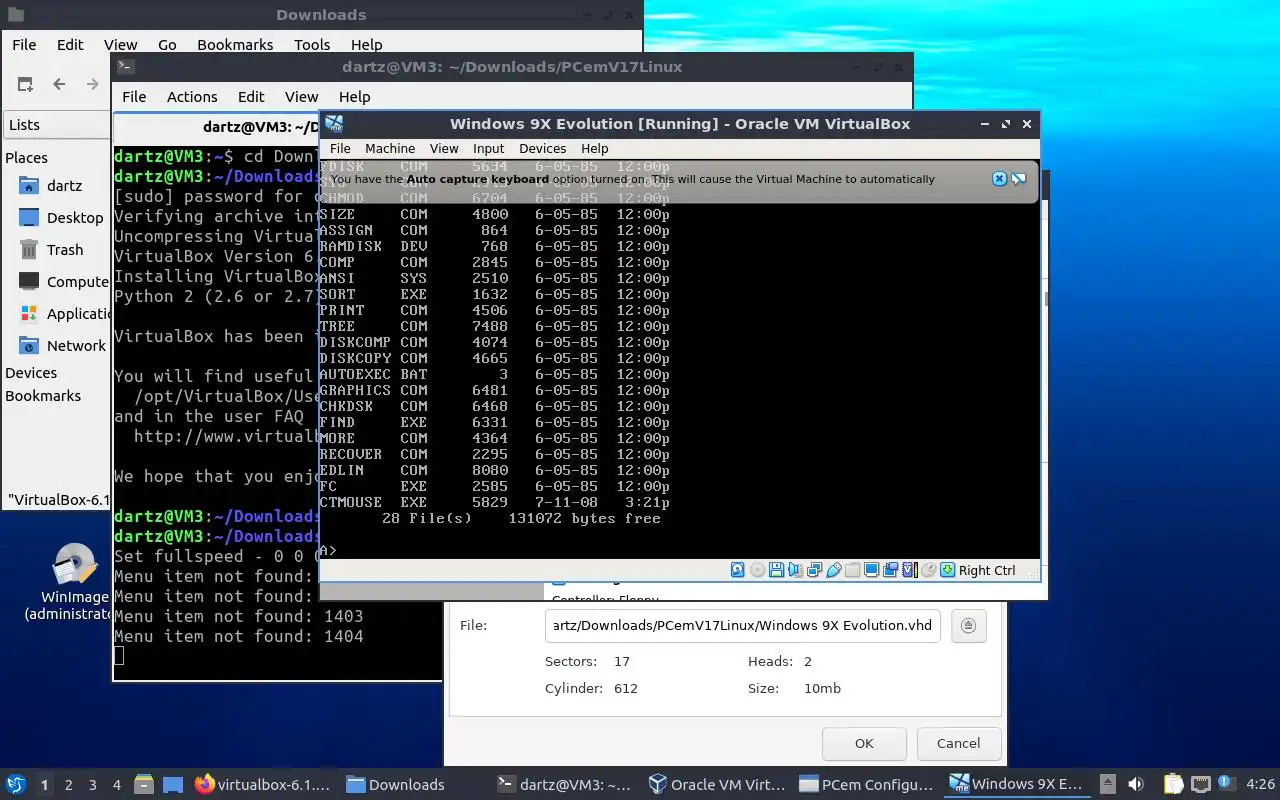Screen dimensions: 1280x800
Task: Click the network adapter icon in VirtualBox status bar
Action: (814, 570)
